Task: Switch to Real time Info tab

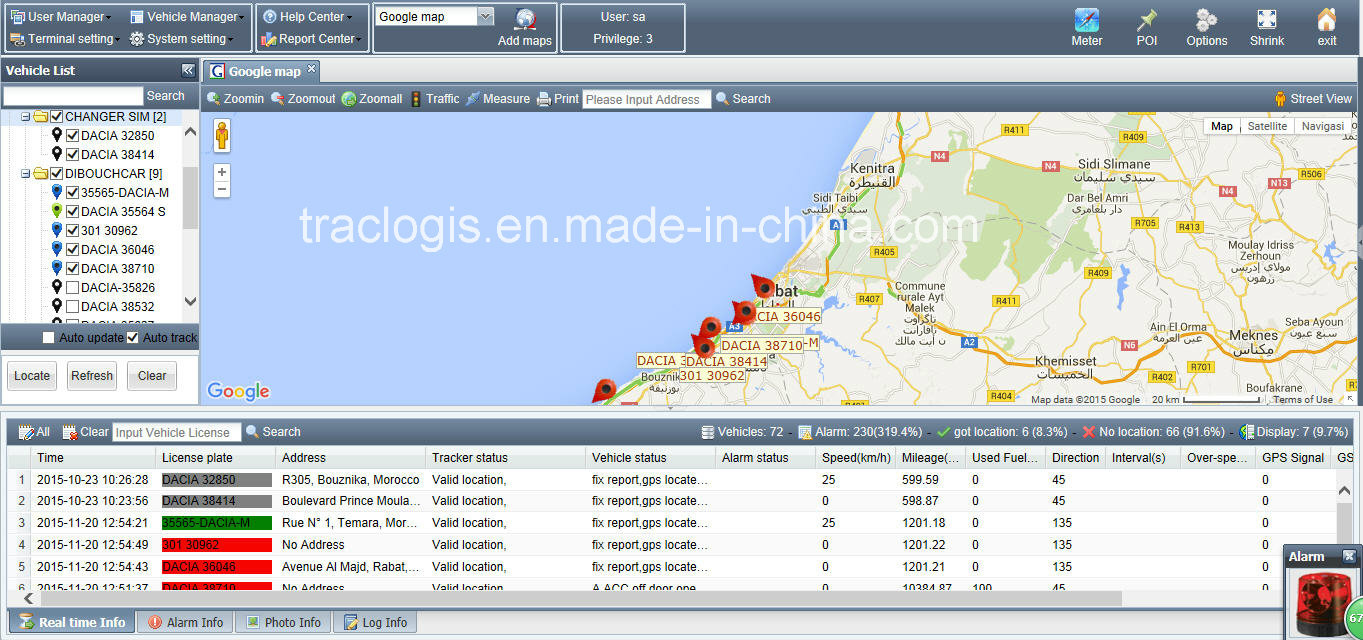Action: (x=72, y=622)
